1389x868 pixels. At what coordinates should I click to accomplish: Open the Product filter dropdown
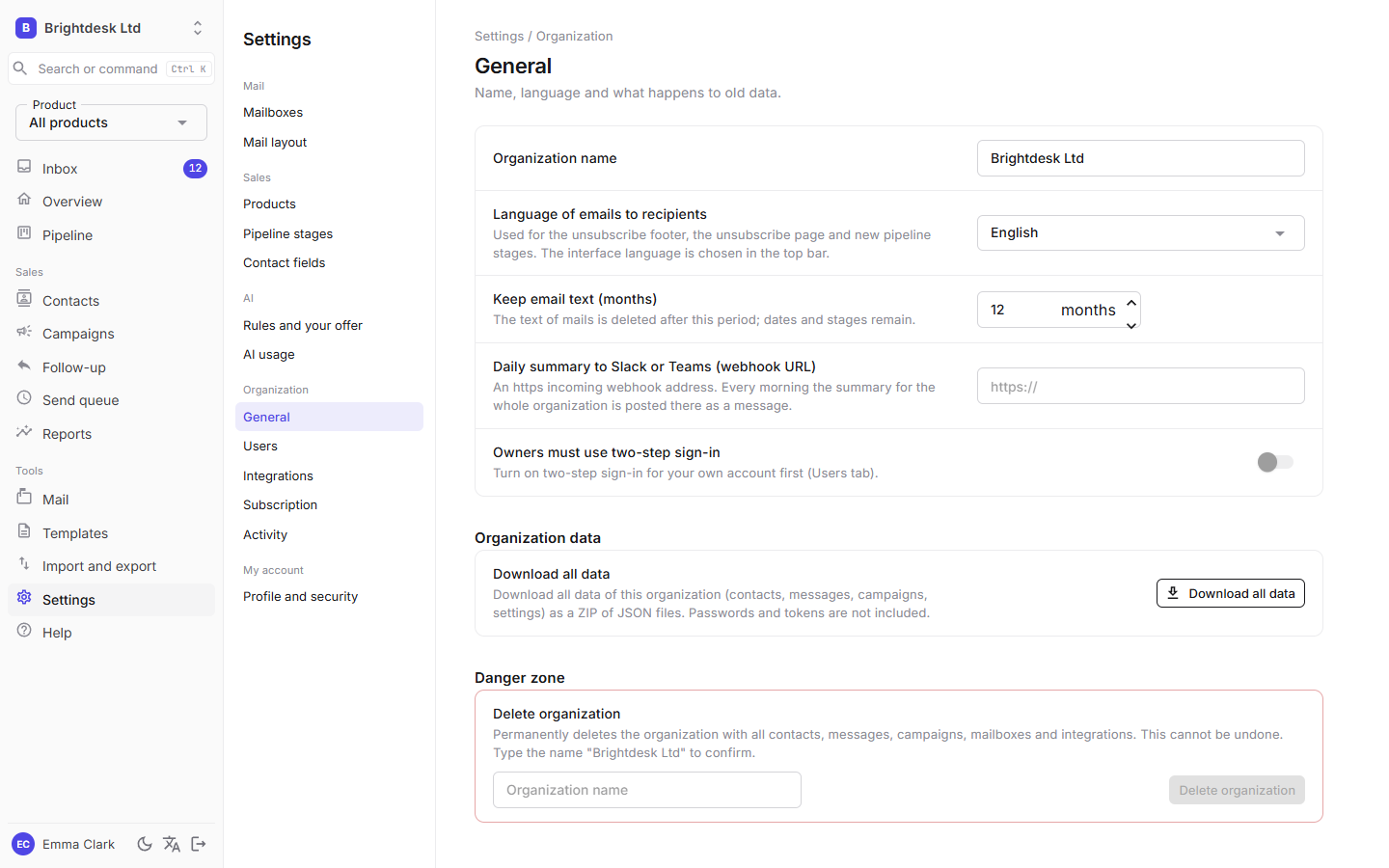coord(111,122)
